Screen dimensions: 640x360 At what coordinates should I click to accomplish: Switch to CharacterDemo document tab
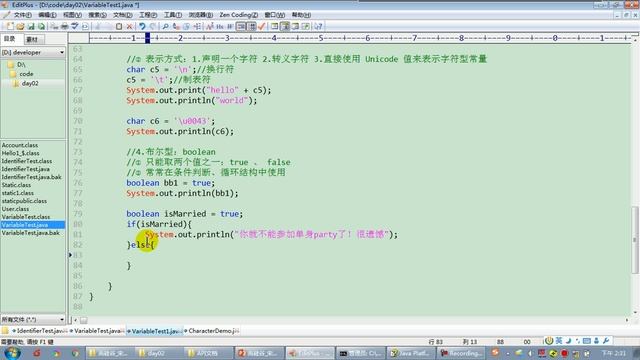212,331
